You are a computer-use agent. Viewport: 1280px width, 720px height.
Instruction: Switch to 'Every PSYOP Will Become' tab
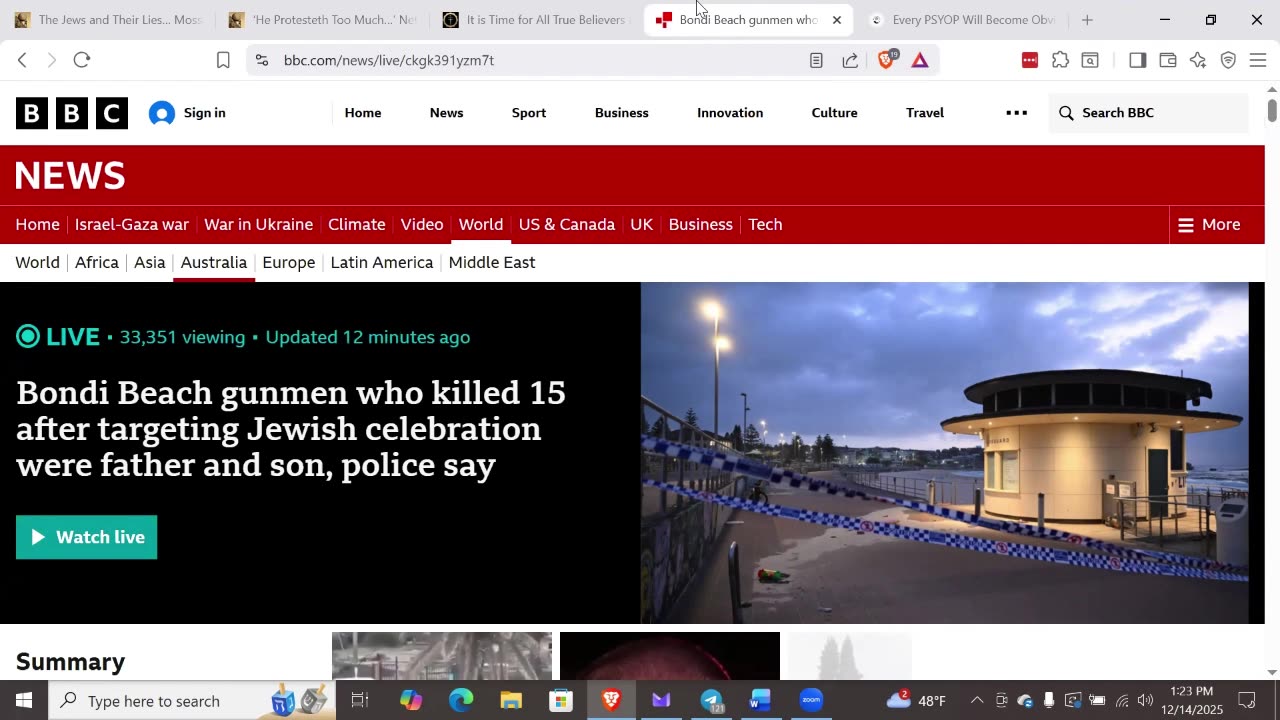(963, 20)
